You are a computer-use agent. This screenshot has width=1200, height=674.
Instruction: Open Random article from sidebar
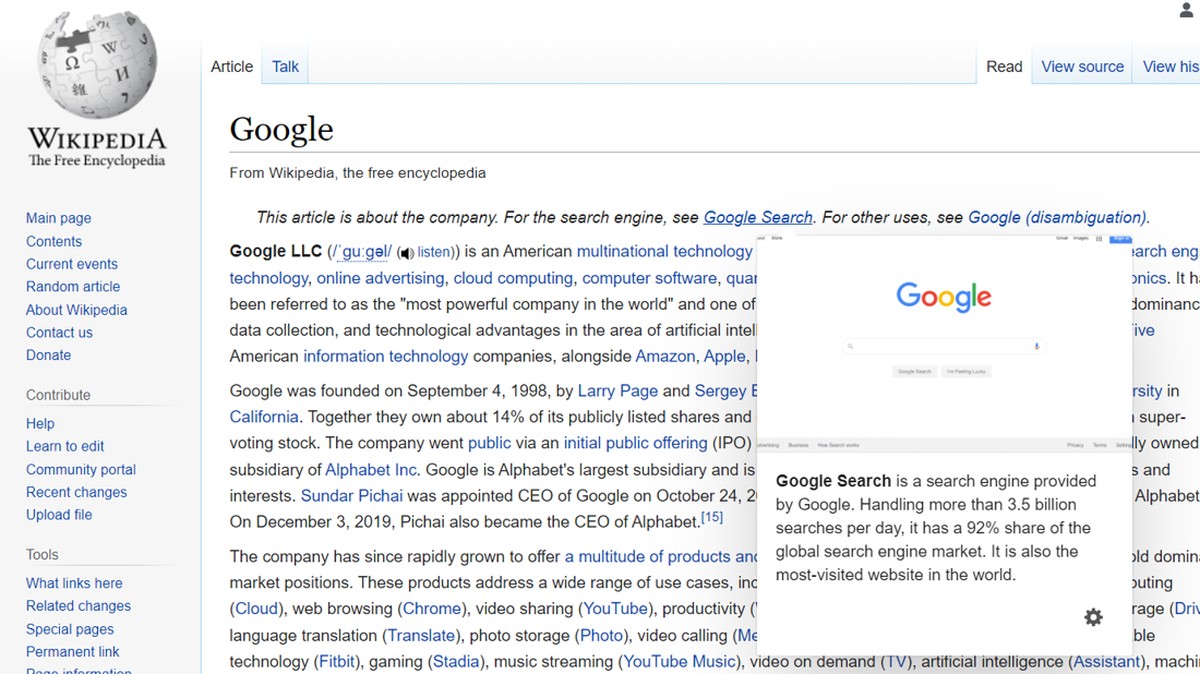(x=73, y=287)
